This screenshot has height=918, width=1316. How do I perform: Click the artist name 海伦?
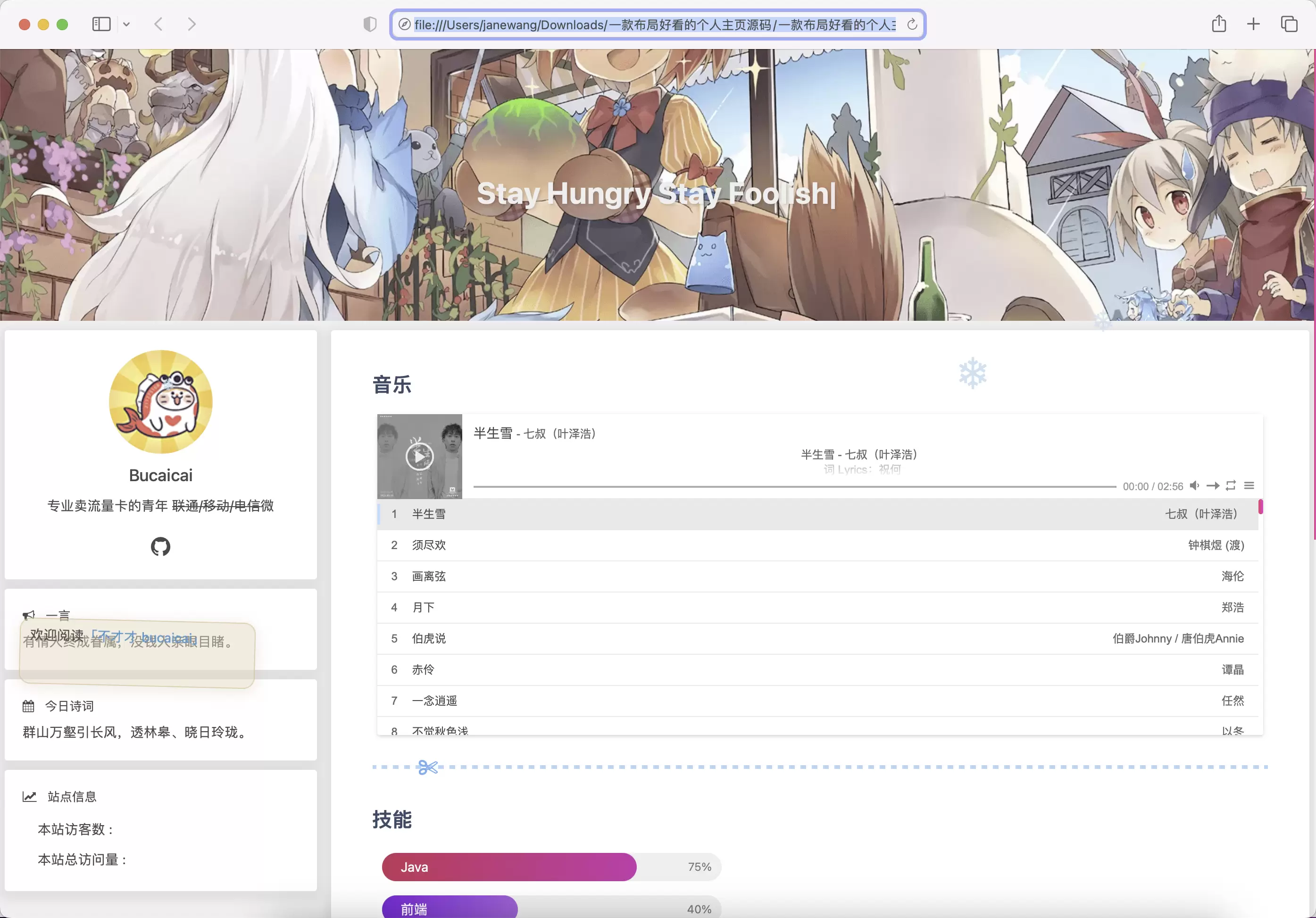1233,576
